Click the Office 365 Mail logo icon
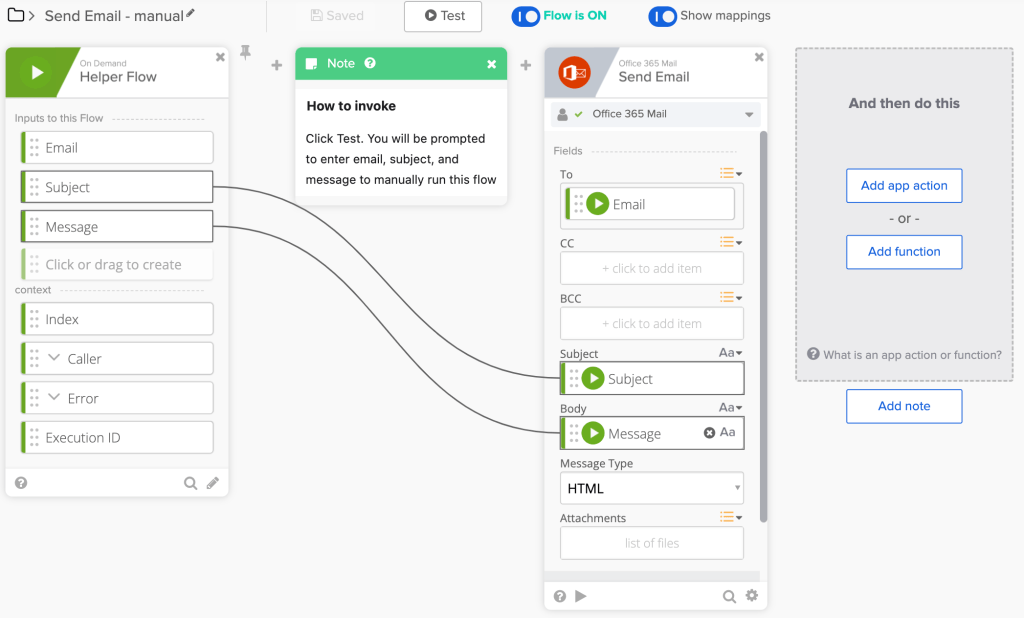The width and height of the screenshot is (1024, 618). [x=574, y=72]
